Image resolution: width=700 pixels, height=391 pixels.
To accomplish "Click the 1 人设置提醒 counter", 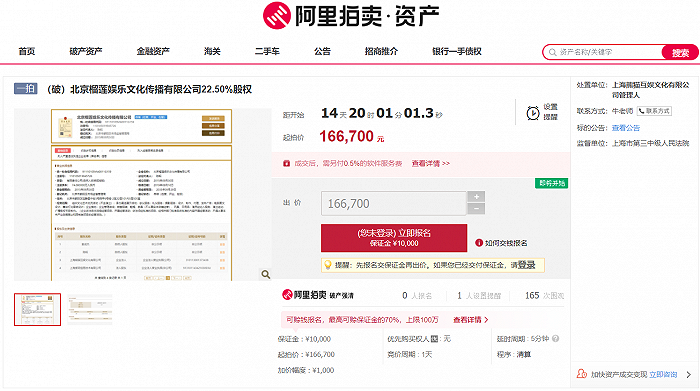I will pos(479,295).
